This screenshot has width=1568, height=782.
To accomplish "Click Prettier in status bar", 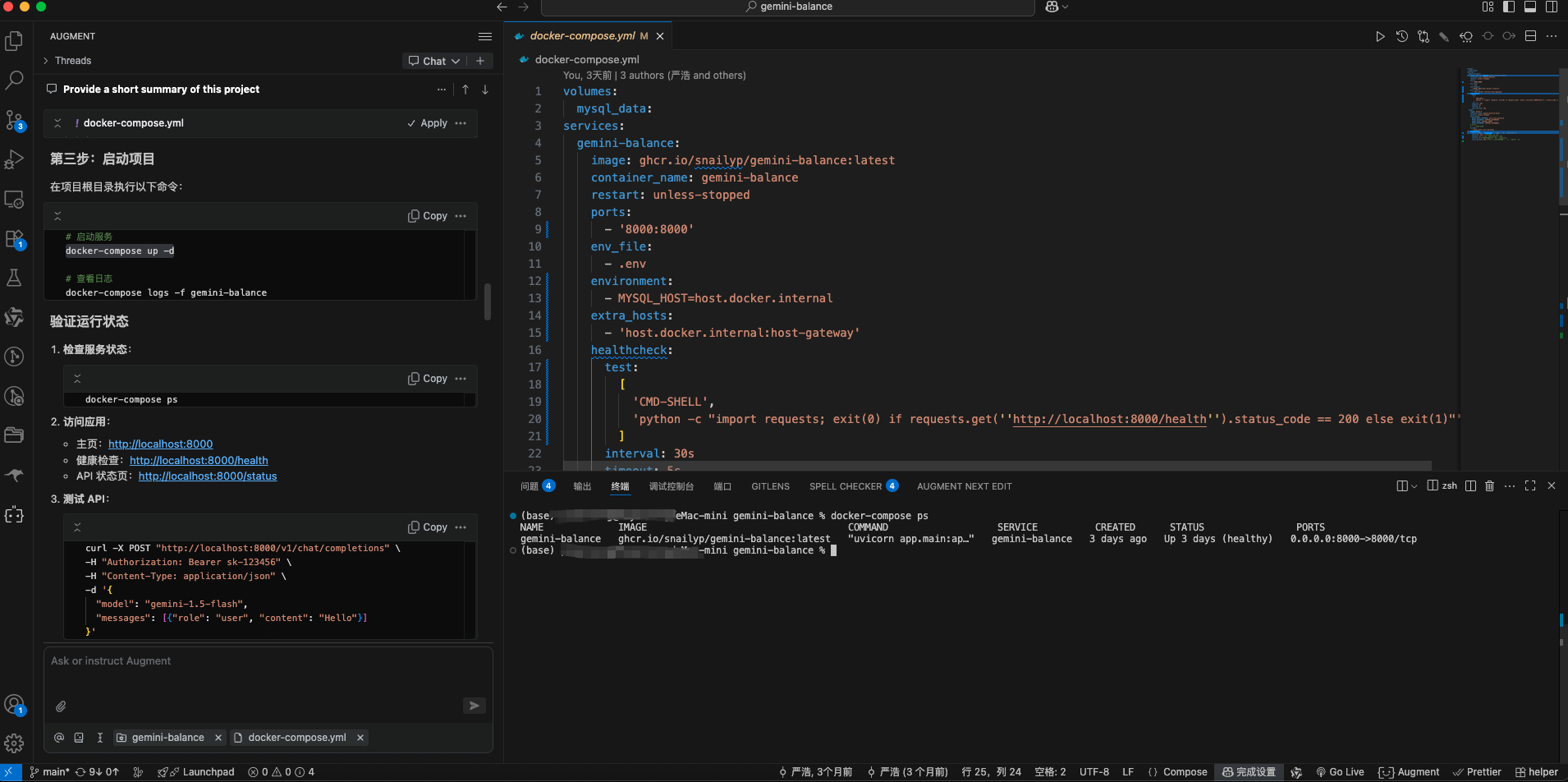I will 1477,772.
